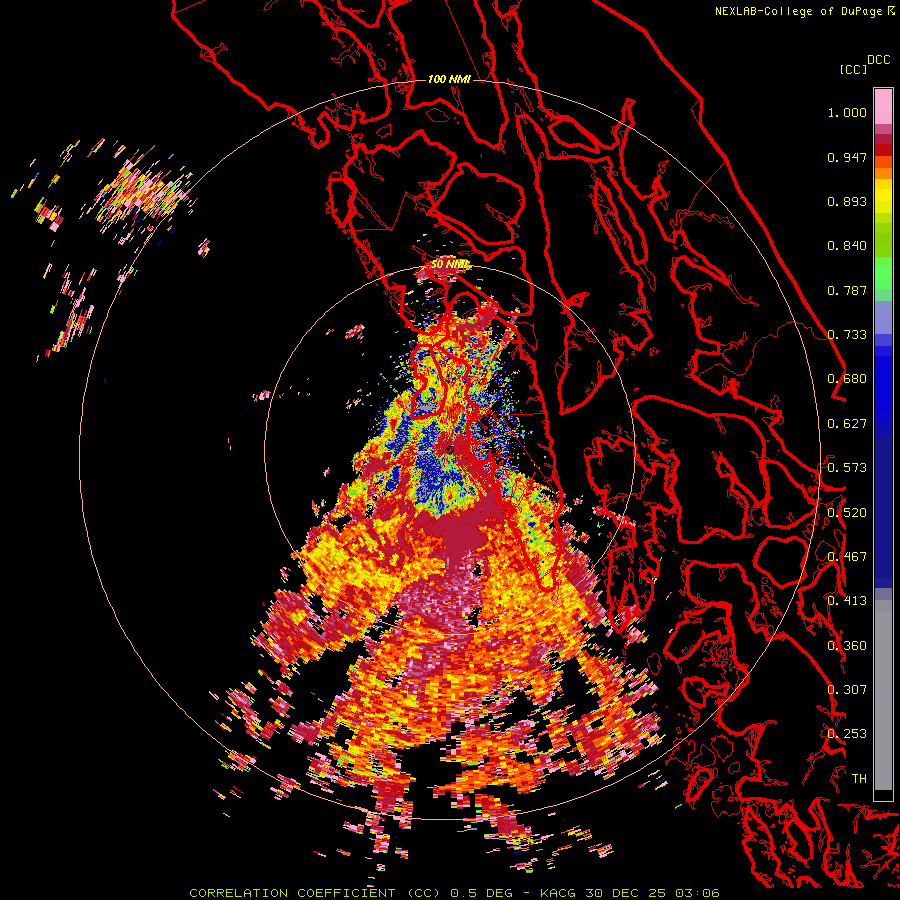This screenshot has height=900, width=900.
Task: Click the DCC product label
Action: 879,60
